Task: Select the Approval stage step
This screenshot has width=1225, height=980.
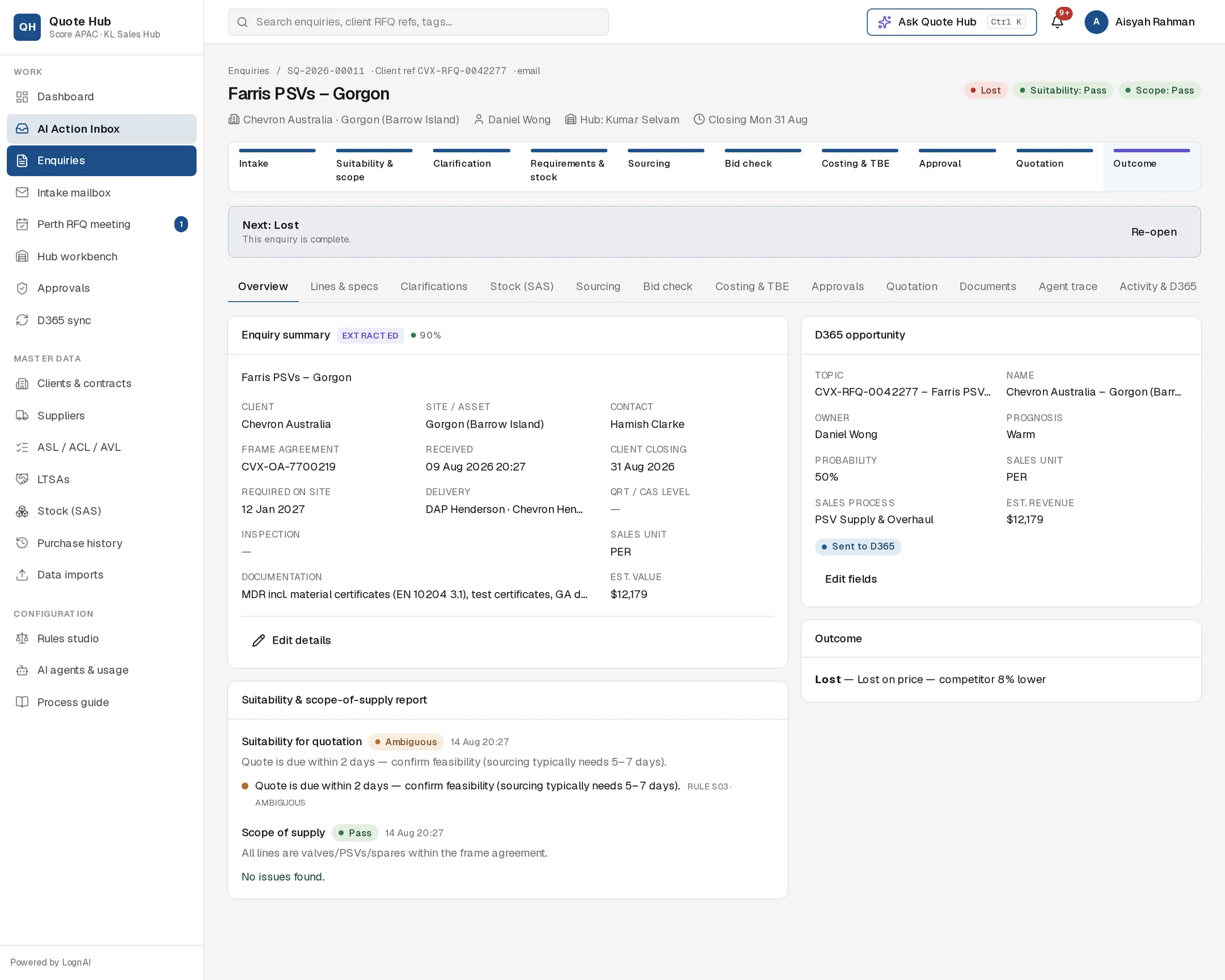Action: 957,167
